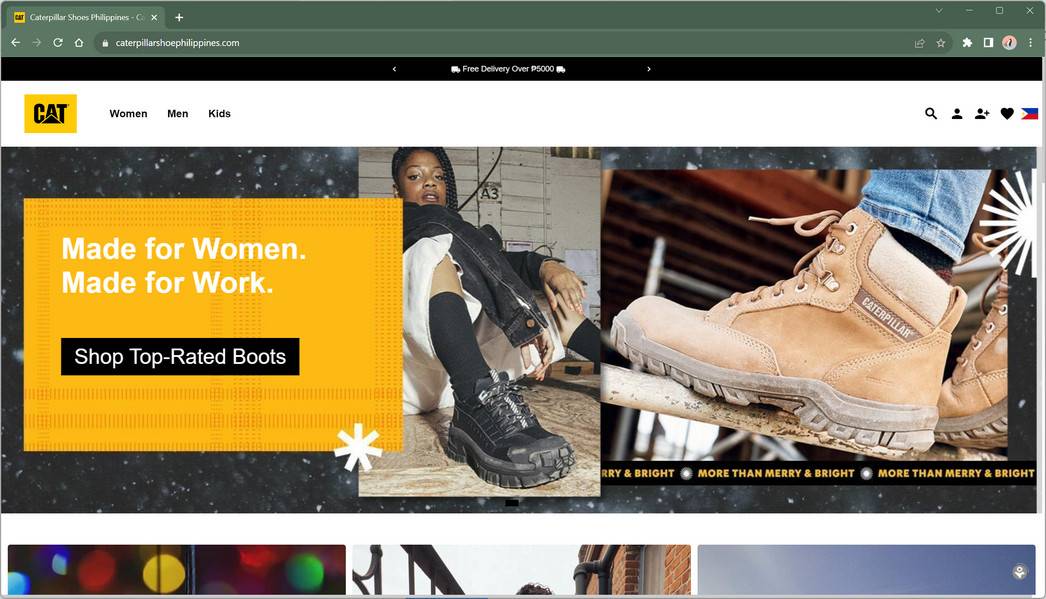Open the Women menu
The width and height of the screenshot is (1046, 599).
pyautogui.click(x=128, y=113)
